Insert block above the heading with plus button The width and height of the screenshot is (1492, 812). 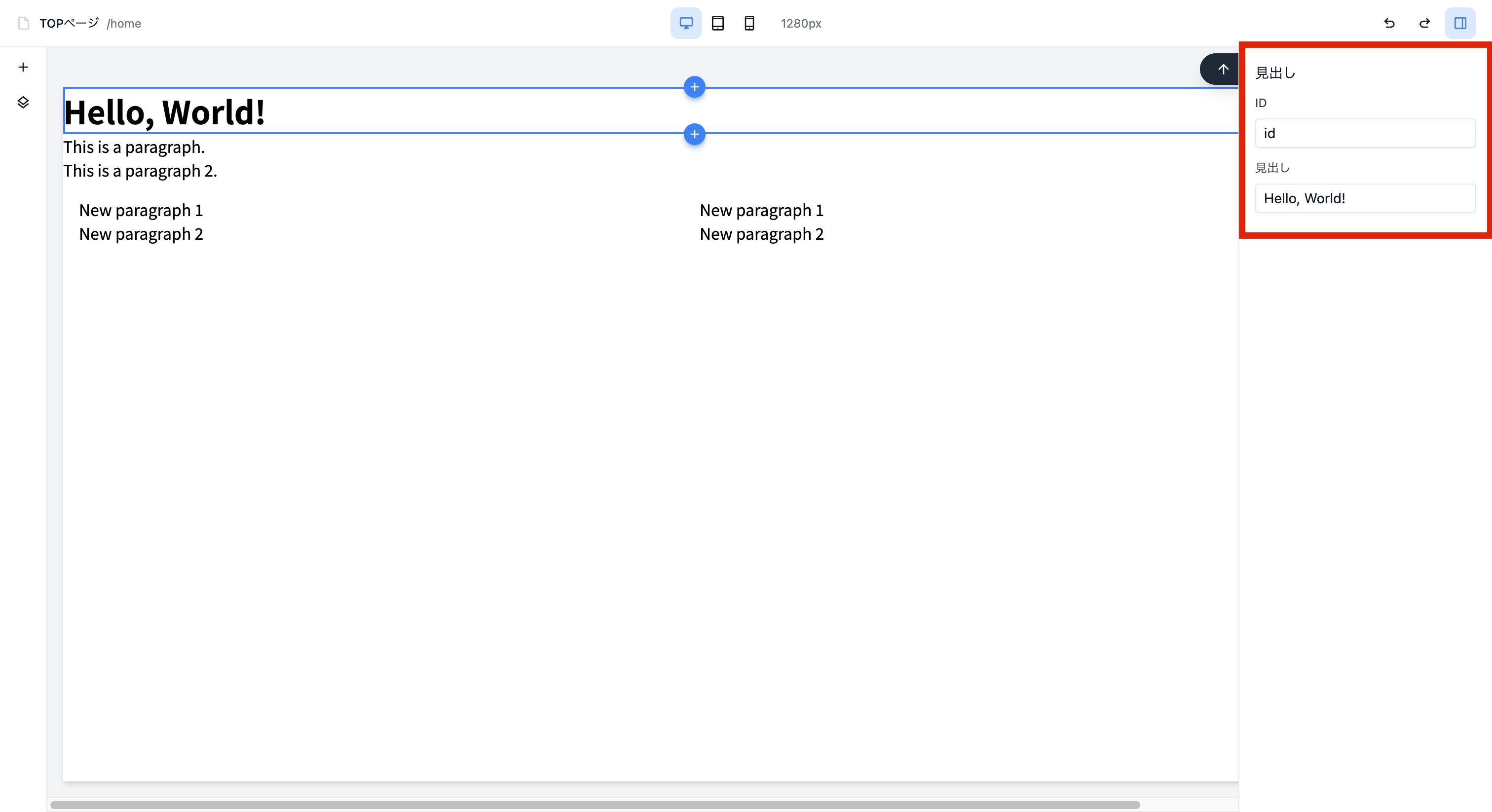[694, 87]
